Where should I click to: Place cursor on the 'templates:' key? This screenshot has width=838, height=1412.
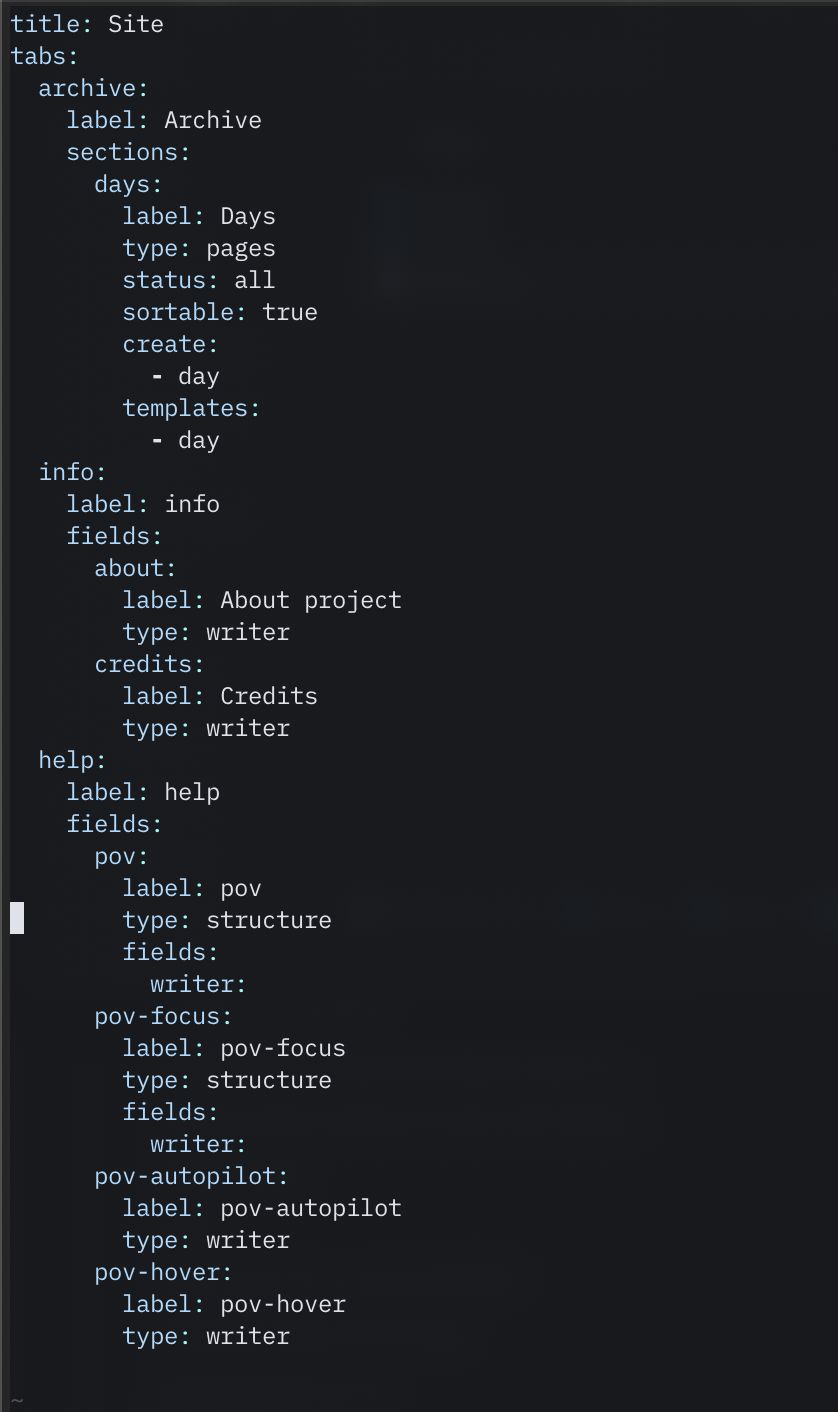(x=191, y=408)
